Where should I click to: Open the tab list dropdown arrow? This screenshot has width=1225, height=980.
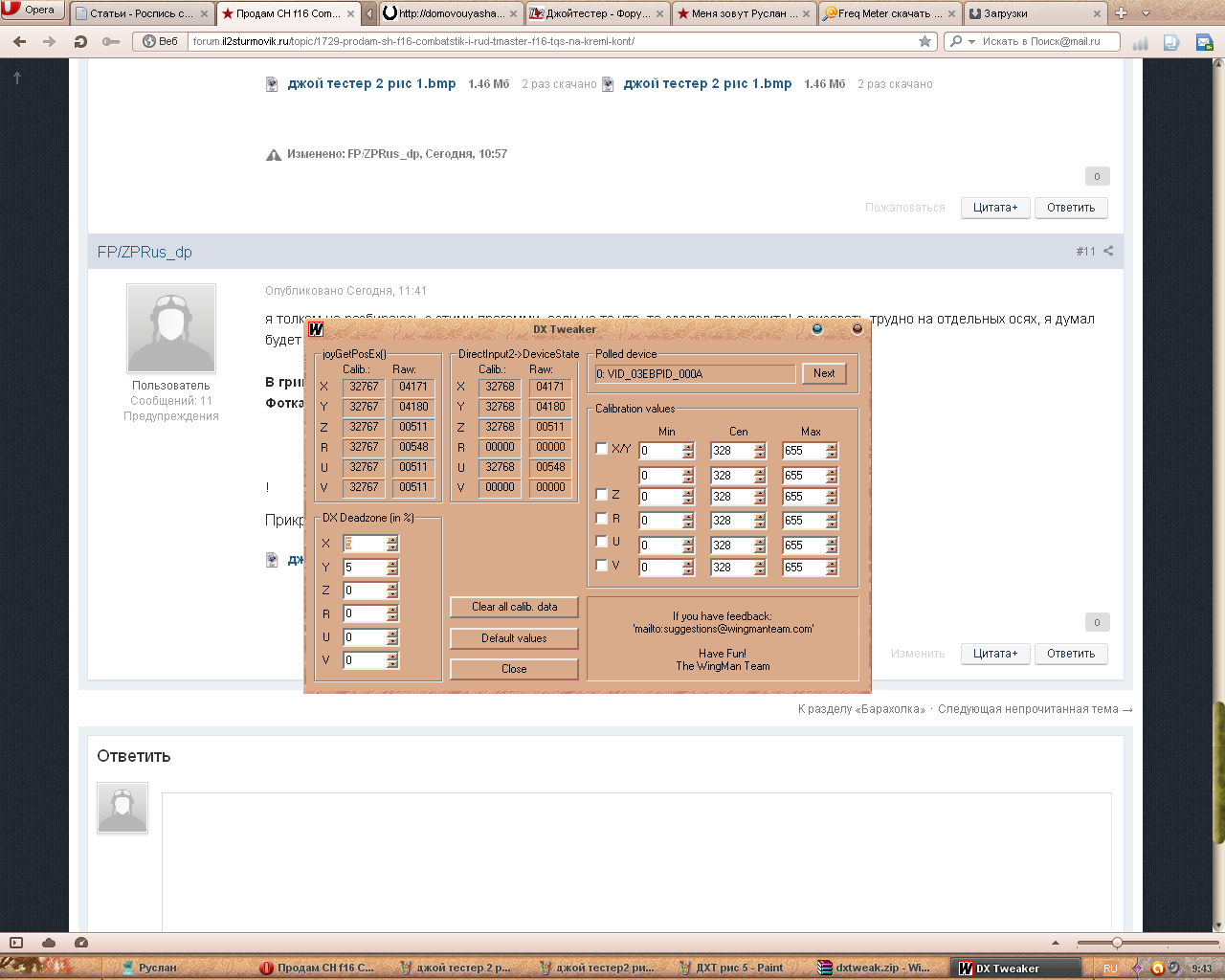pos(1146,13)
